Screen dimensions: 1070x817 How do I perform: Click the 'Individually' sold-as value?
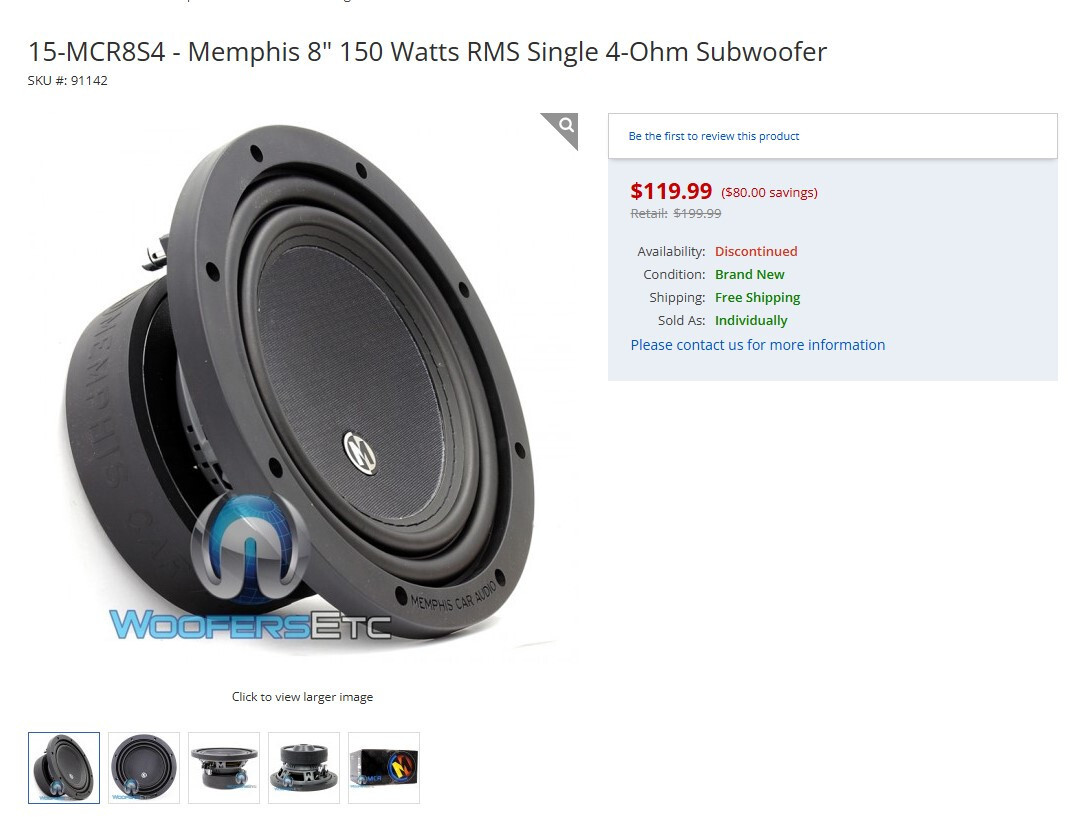(x=751, y=320)
